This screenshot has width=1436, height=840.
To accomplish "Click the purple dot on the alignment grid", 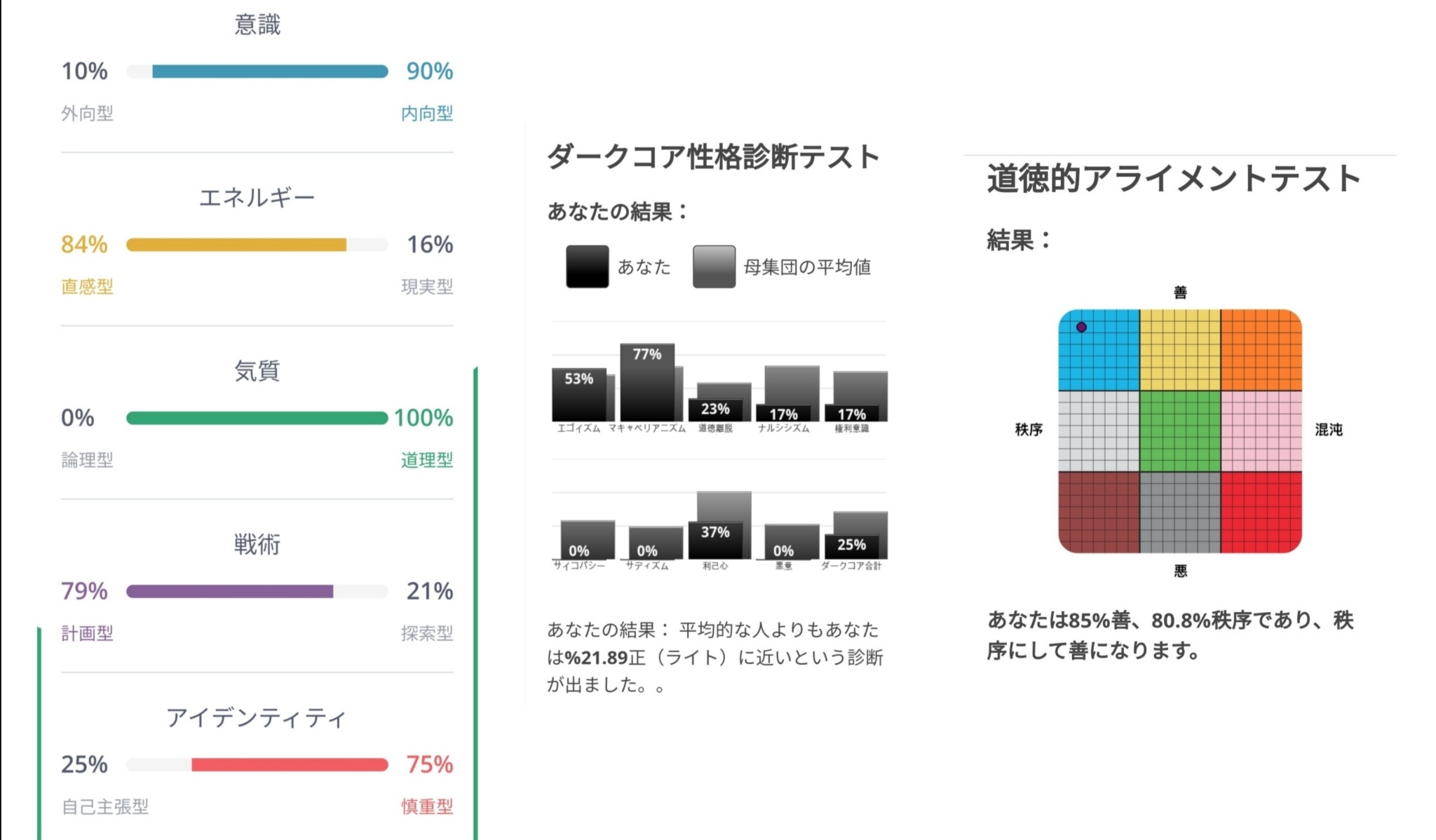I will pos(1081,327).
